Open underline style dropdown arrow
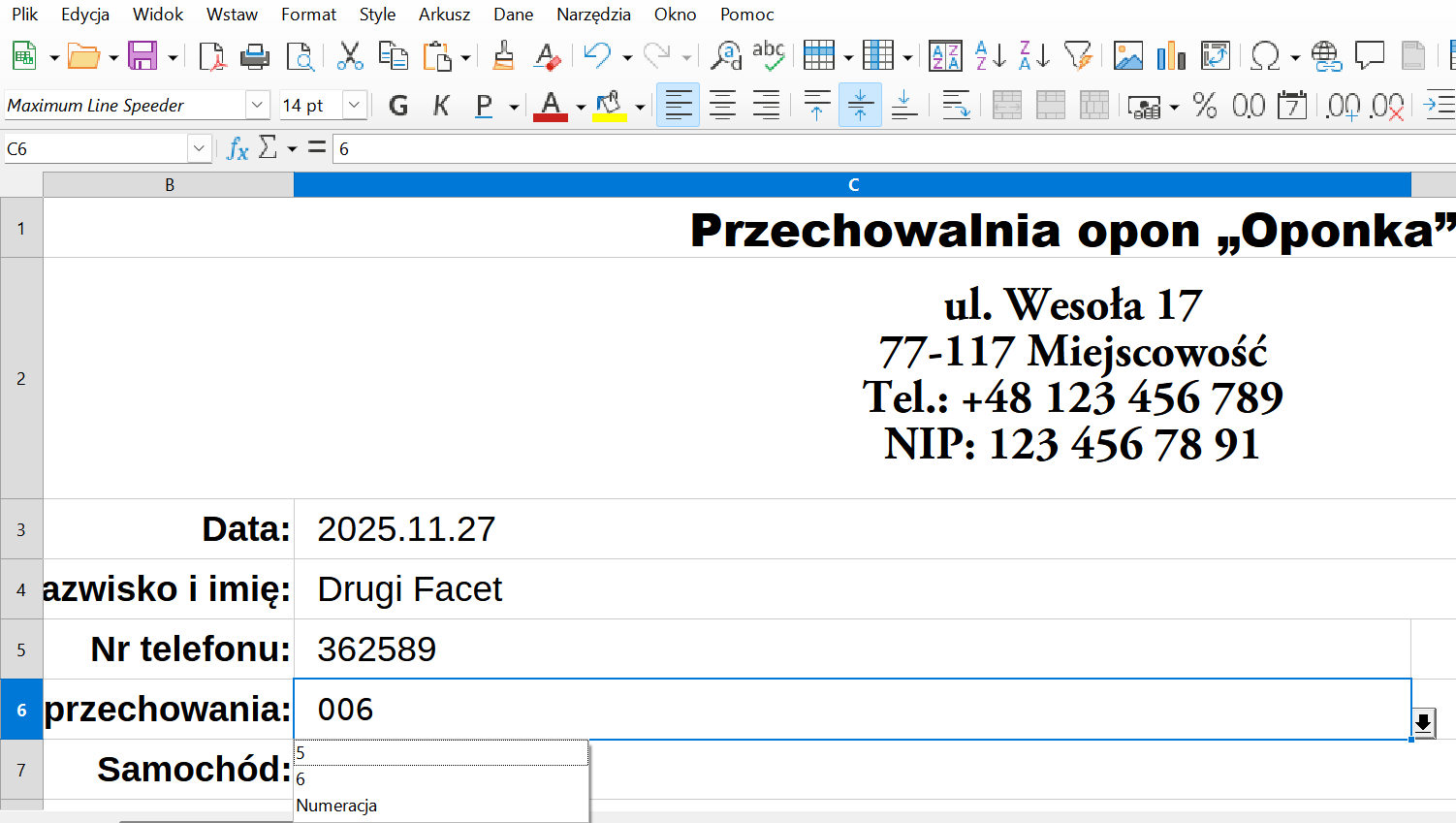The height and width of the screenshot is (823, 1456). pyautogui.click(x=514, y=107)
